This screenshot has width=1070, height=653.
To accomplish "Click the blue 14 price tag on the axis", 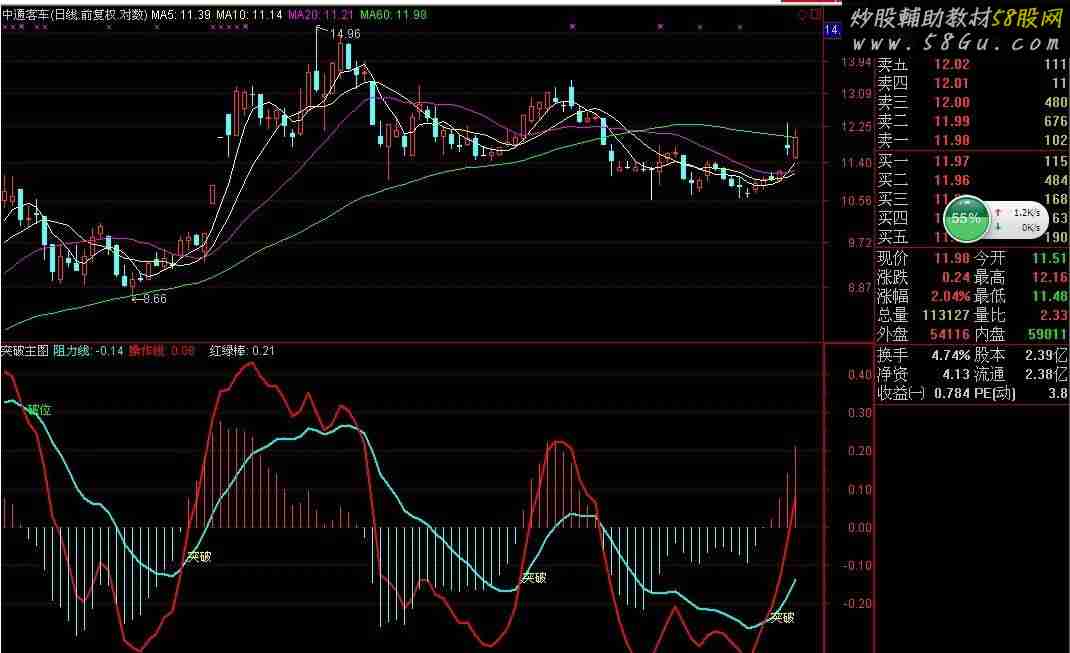I will tap(830, 31).
